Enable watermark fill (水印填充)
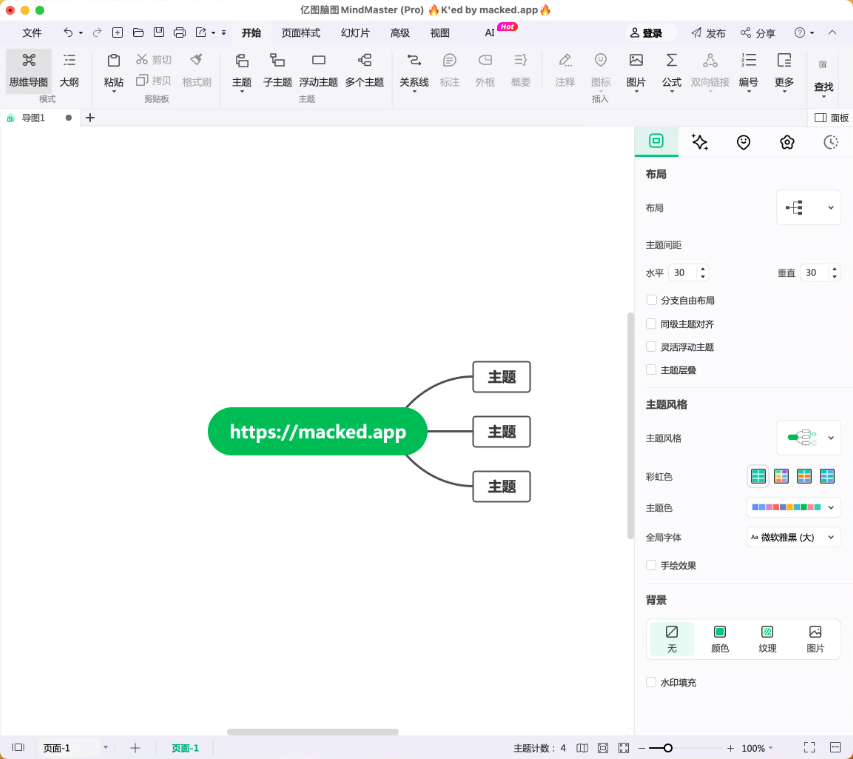The image size is (853, 759). 651,682
